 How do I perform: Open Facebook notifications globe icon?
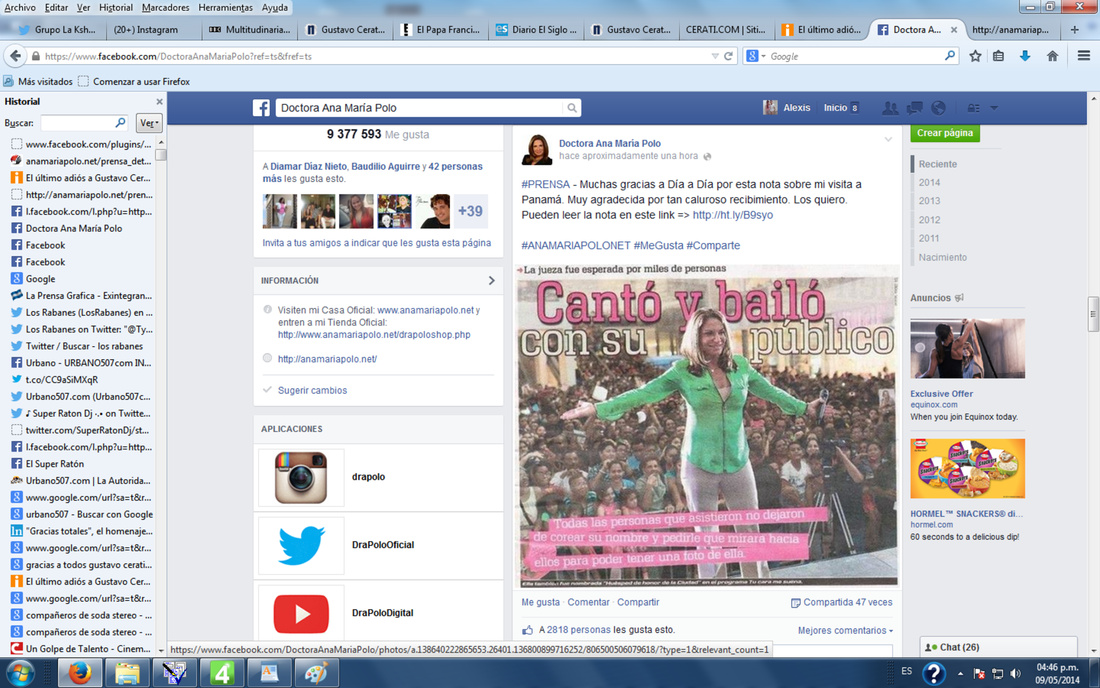click(938, 108)
